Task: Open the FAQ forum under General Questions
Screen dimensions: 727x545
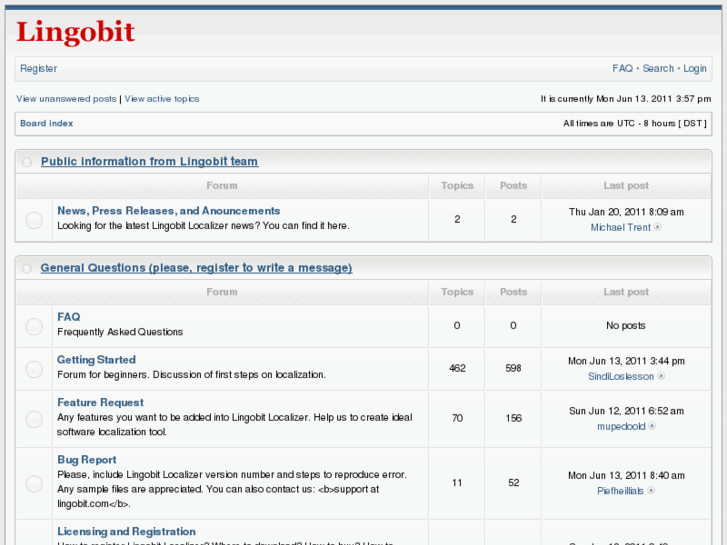Action: (69, 317)
